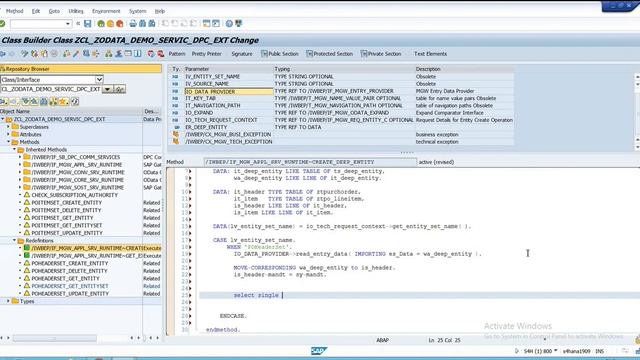Screen dimensions: 640x360
Task: Click the Favorites star icon in Repository Browser
Action: (64, 102)
